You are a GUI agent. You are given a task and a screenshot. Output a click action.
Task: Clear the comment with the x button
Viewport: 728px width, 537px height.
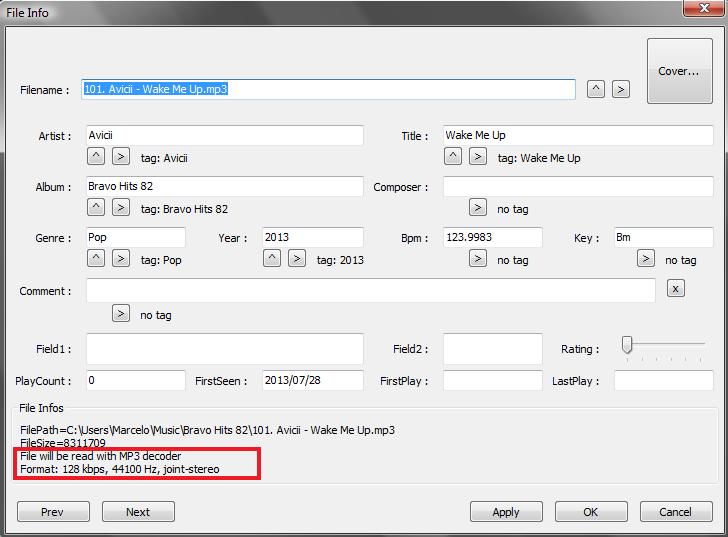click(675, 289)
